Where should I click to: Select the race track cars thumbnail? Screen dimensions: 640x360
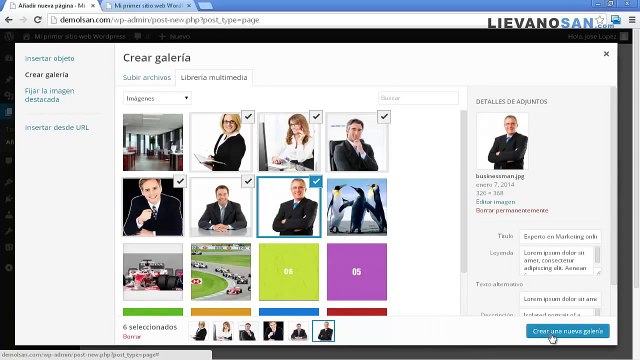221,272
